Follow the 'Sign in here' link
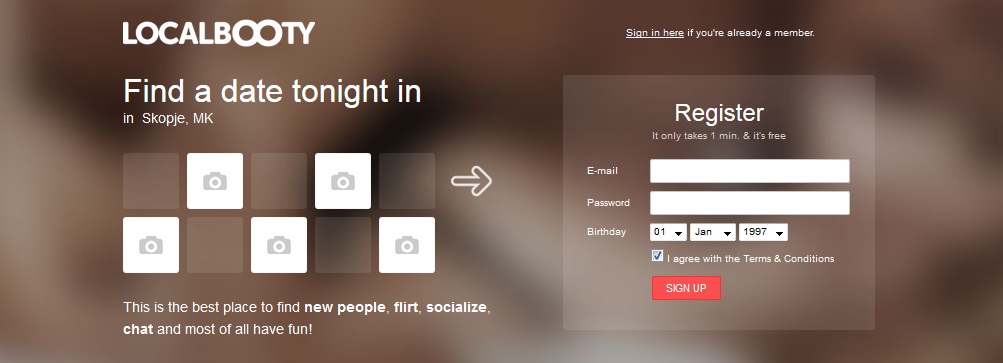1003x363 pixels. pos(654,33)
